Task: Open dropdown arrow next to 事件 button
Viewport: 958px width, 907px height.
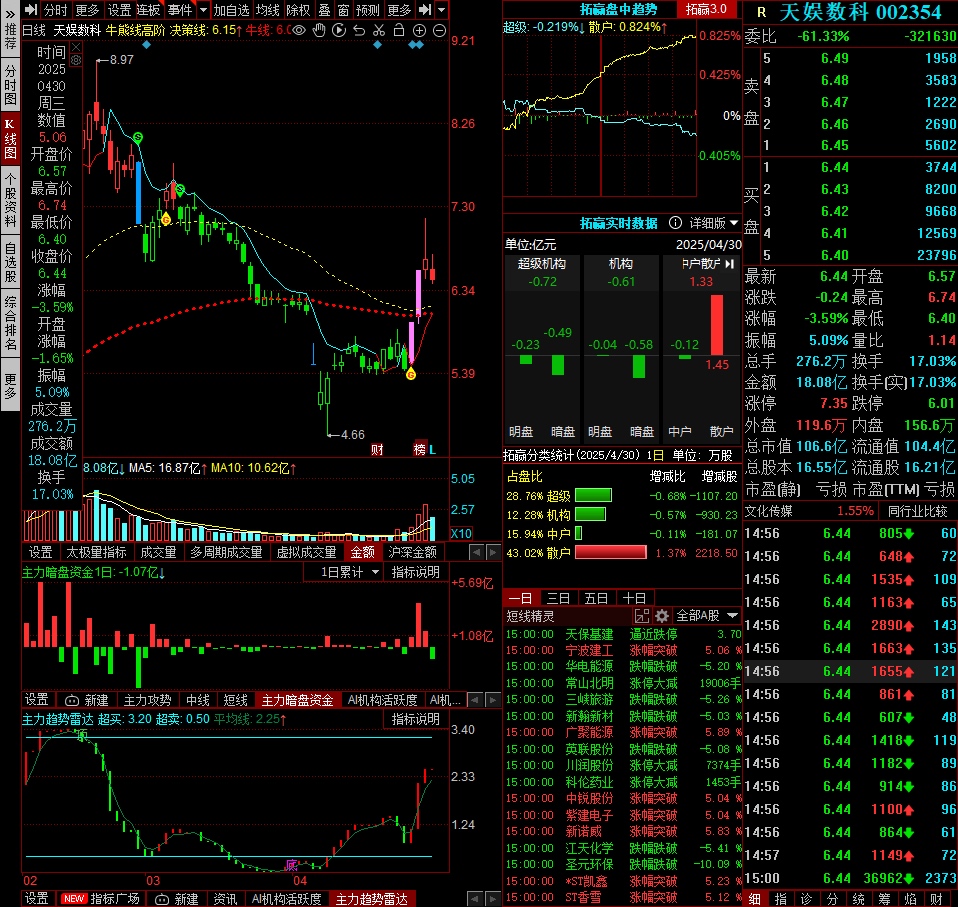Action: tap(203, 10)
